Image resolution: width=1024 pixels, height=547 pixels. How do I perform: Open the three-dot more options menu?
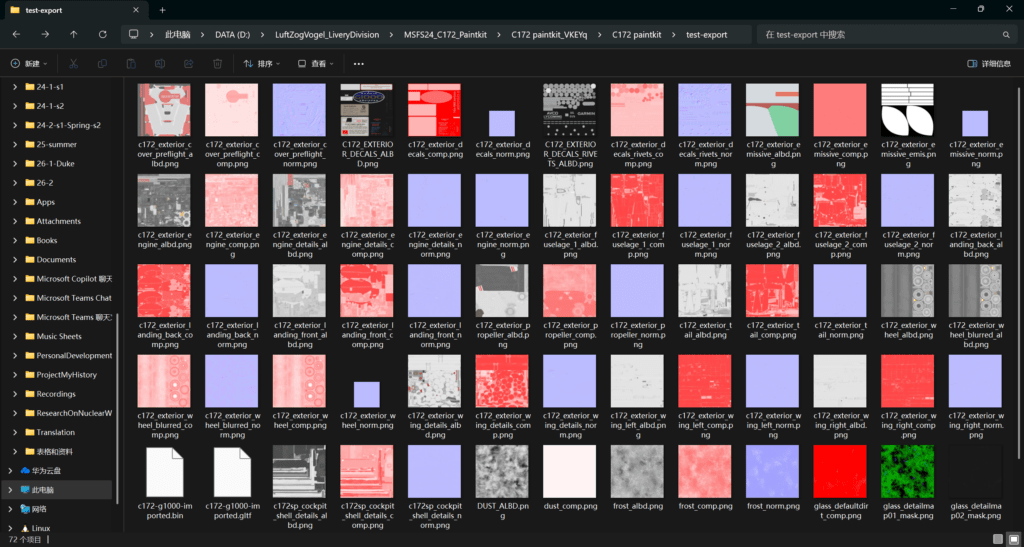pos(359,64)
